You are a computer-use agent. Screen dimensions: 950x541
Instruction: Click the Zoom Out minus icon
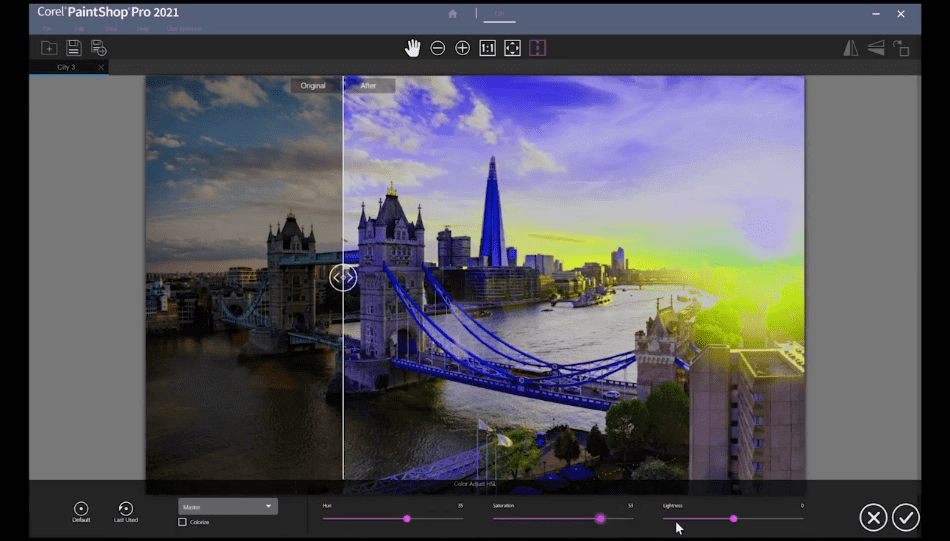pos(437,48)
